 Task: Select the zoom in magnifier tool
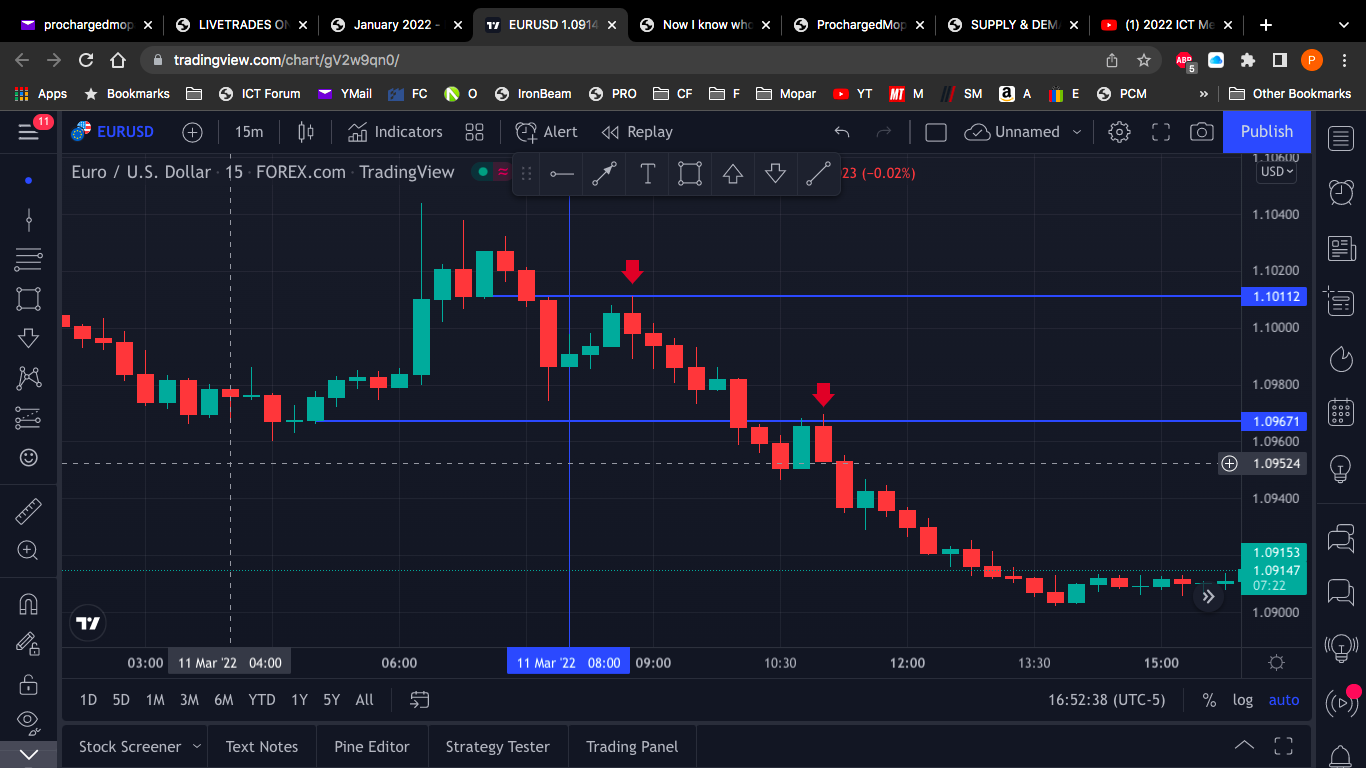tap(29, 550)
